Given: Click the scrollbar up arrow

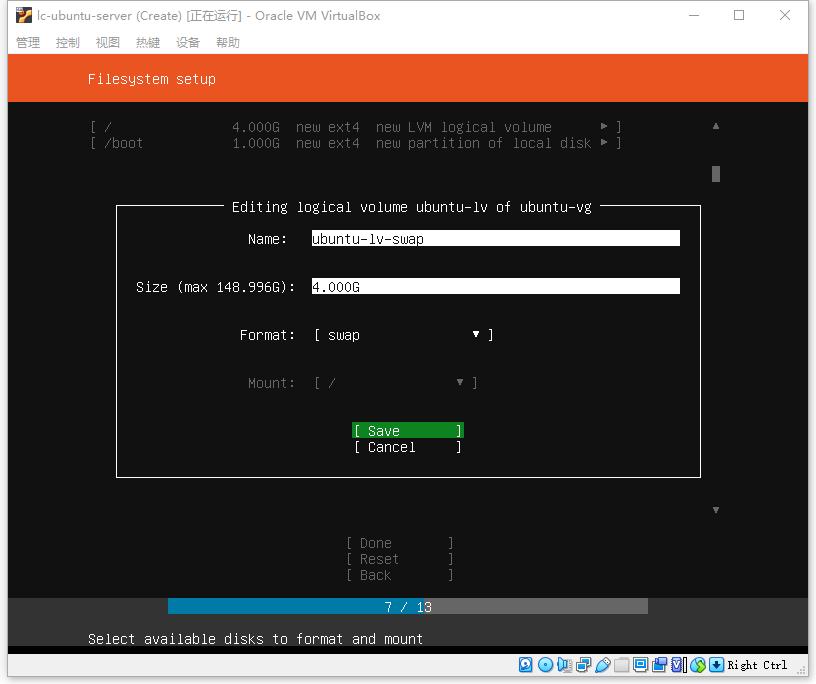Looking at the screenshot, I should tap(716, 126).
